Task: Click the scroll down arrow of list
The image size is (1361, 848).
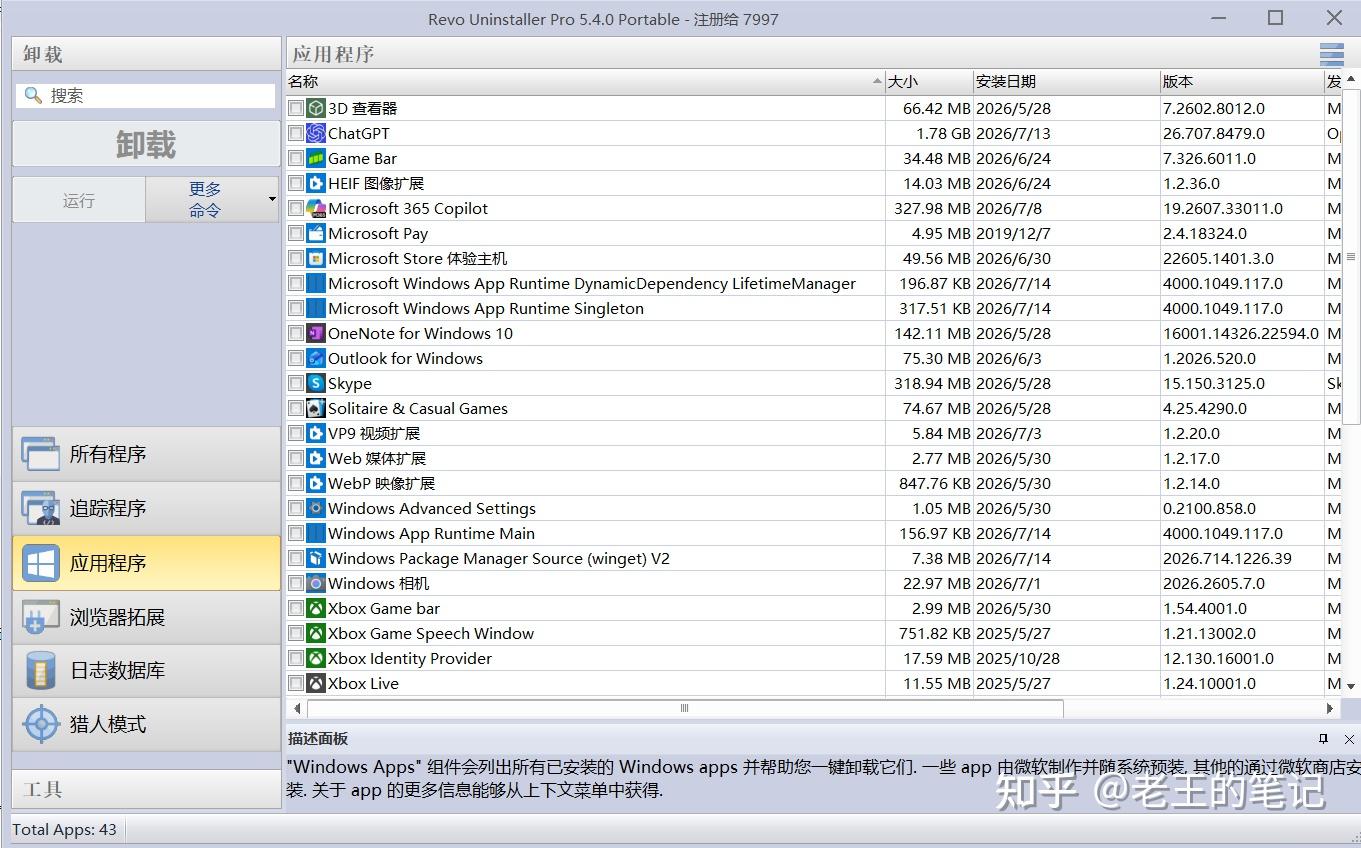Action: 1351,686
